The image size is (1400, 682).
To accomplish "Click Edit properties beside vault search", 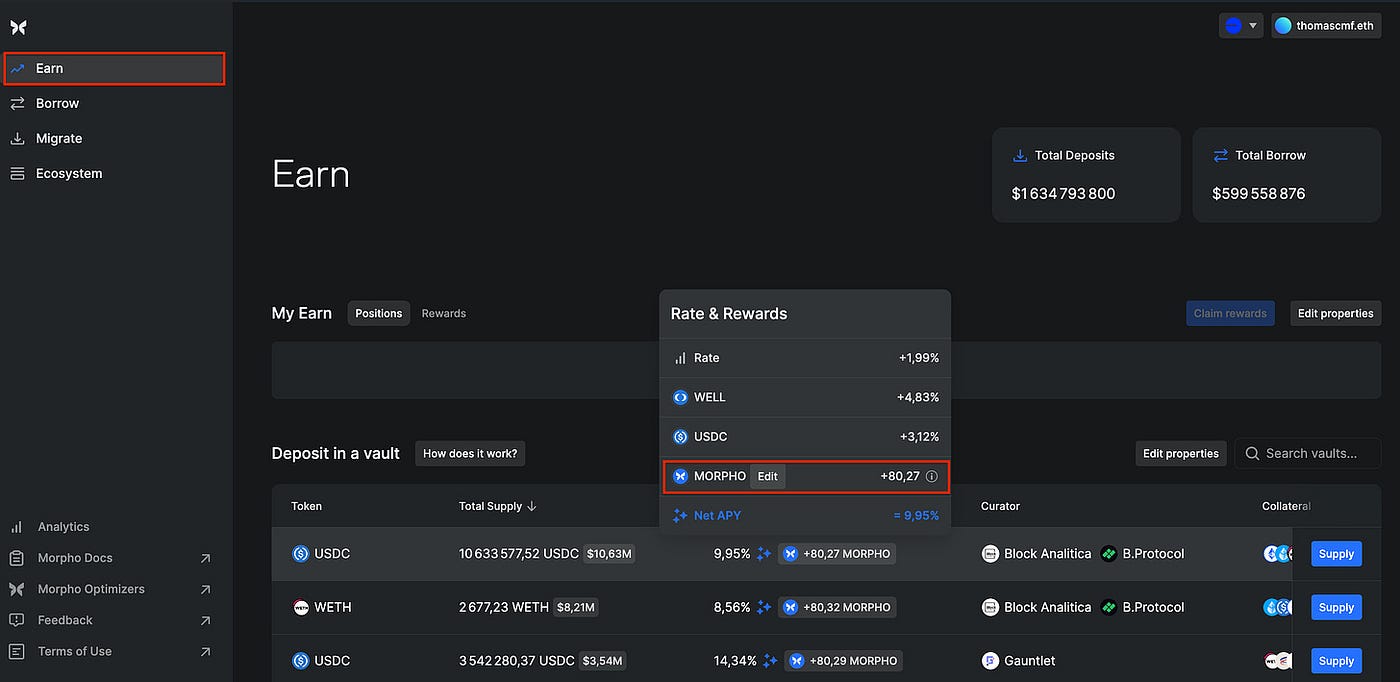I will (1181, 453).
